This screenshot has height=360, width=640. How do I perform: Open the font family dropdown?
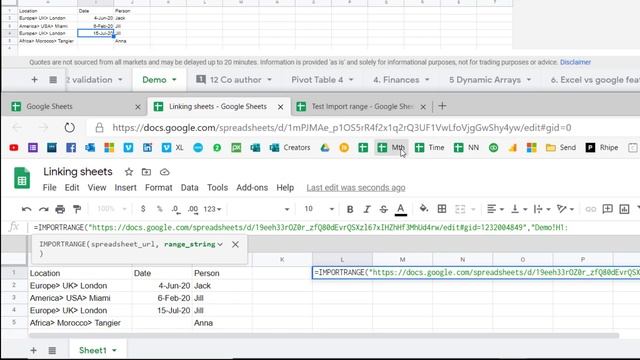click(260, 209)
